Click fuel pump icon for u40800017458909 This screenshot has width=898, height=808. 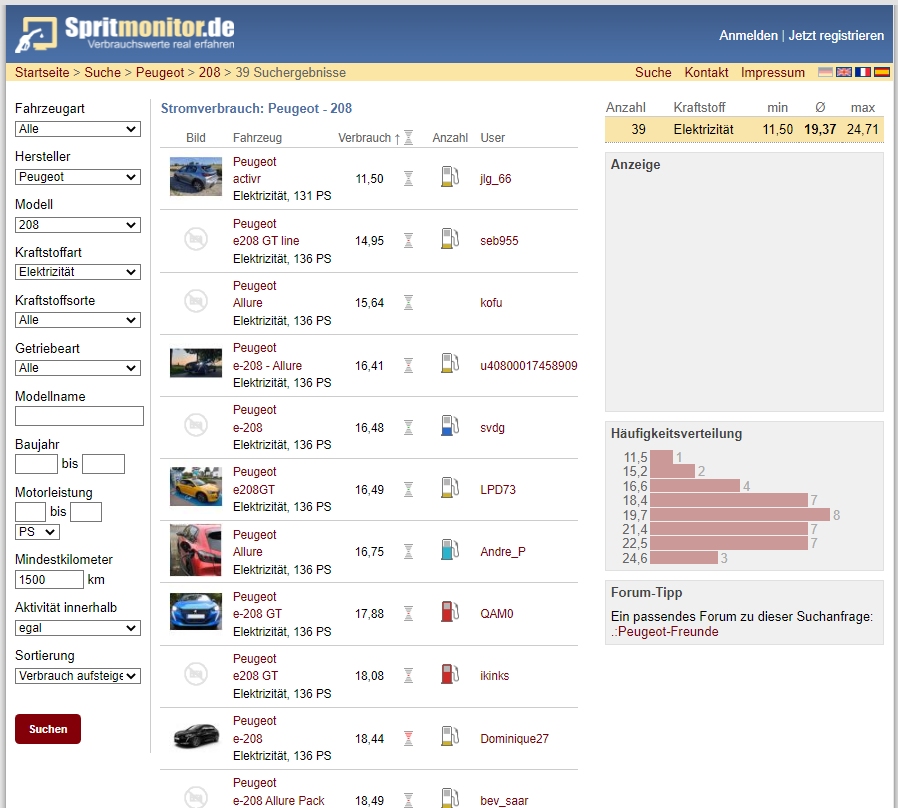point(450,364)
